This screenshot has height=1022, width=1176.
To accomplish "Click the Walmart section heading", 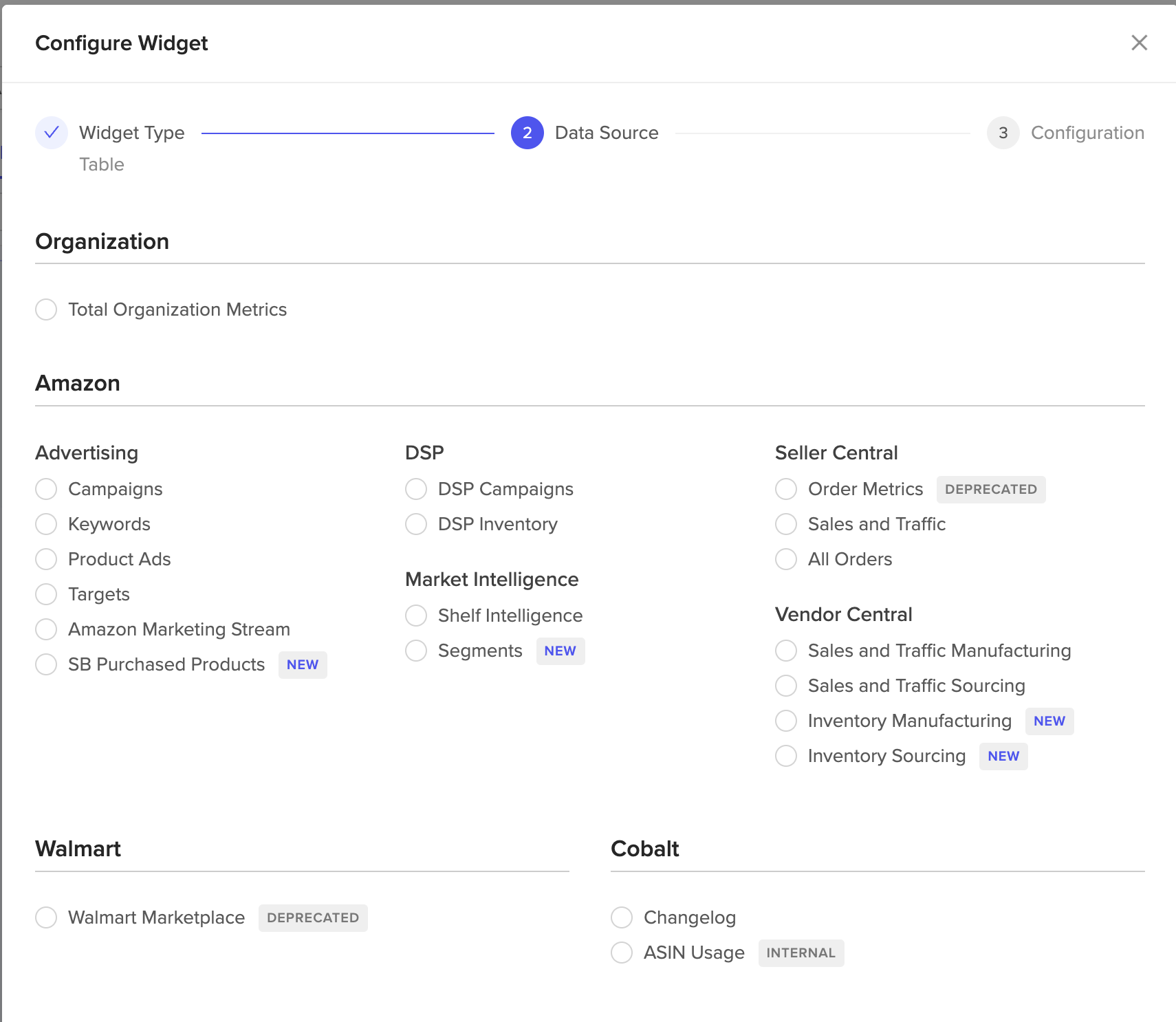I will click(x=78, y=849).
